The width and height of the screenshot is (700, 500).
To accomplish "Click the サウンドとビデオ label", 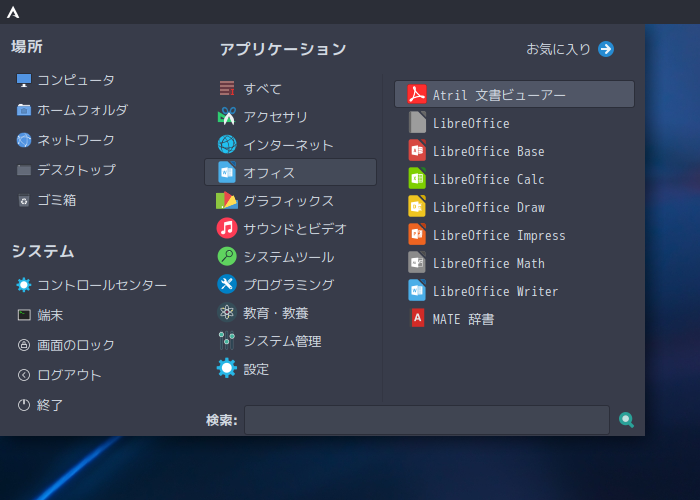I will click(295, 229).
